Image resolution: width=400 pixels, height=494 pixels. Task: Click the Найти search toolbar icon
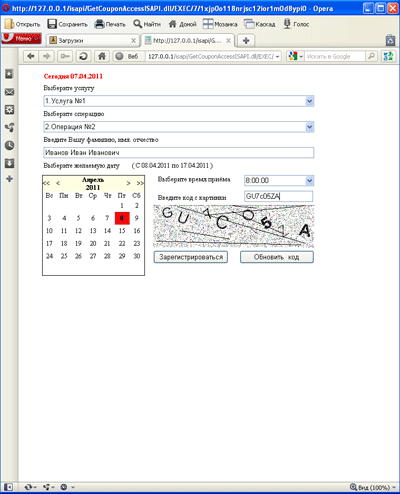(147, 24)
